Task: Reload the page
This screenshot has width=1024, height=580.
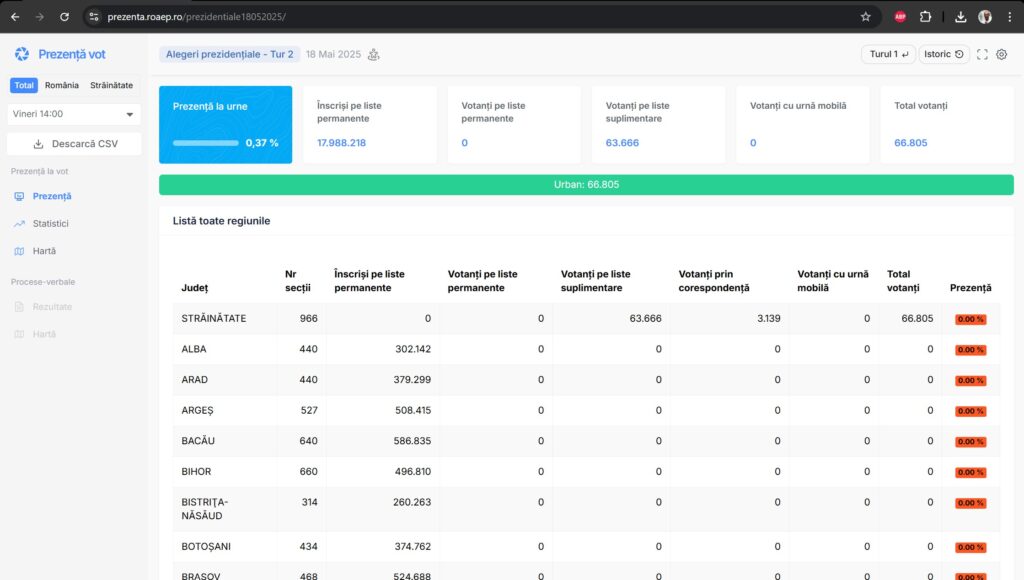Action: [x=65, y=17]
